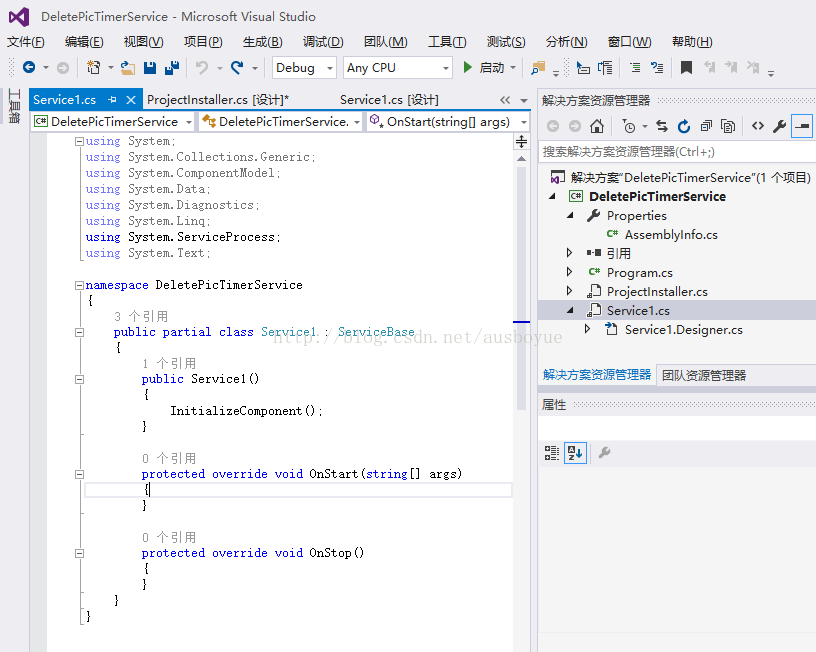Collapse the Service1 class block
This screenshot has width=816, height=652.
point(79,332)
